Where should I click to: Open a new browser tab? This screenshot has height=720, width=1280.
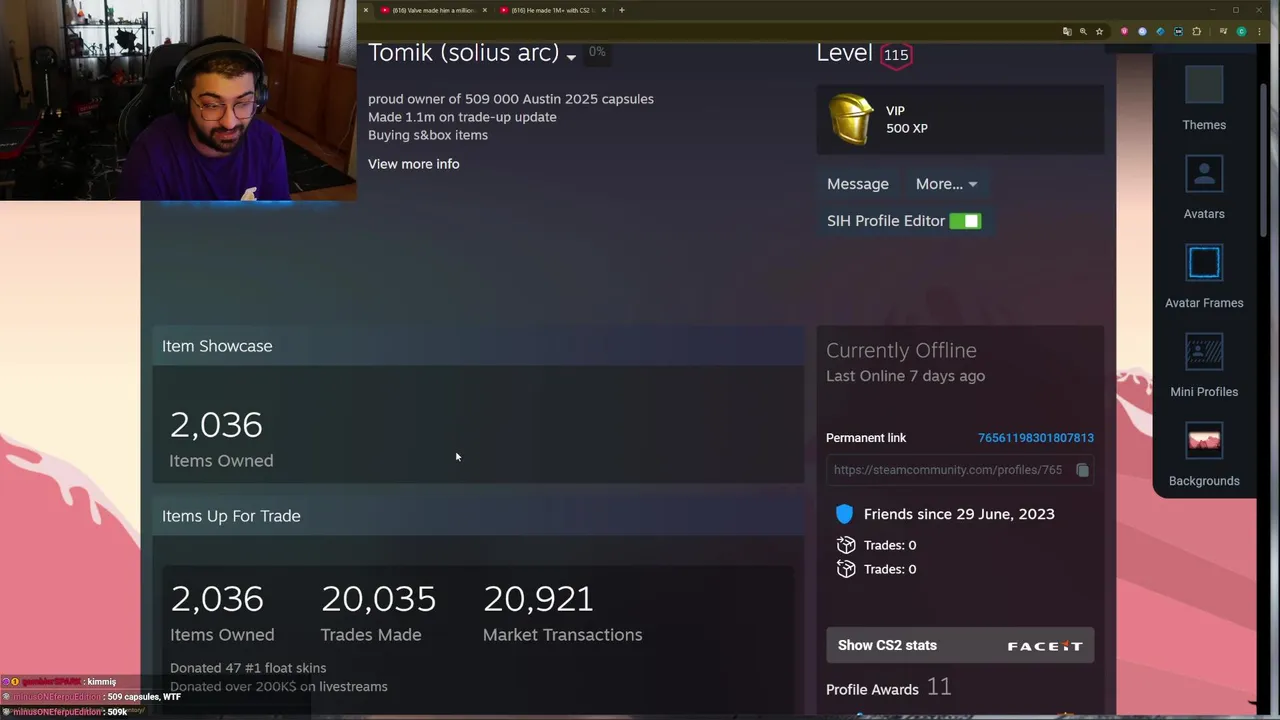point(622,10)
